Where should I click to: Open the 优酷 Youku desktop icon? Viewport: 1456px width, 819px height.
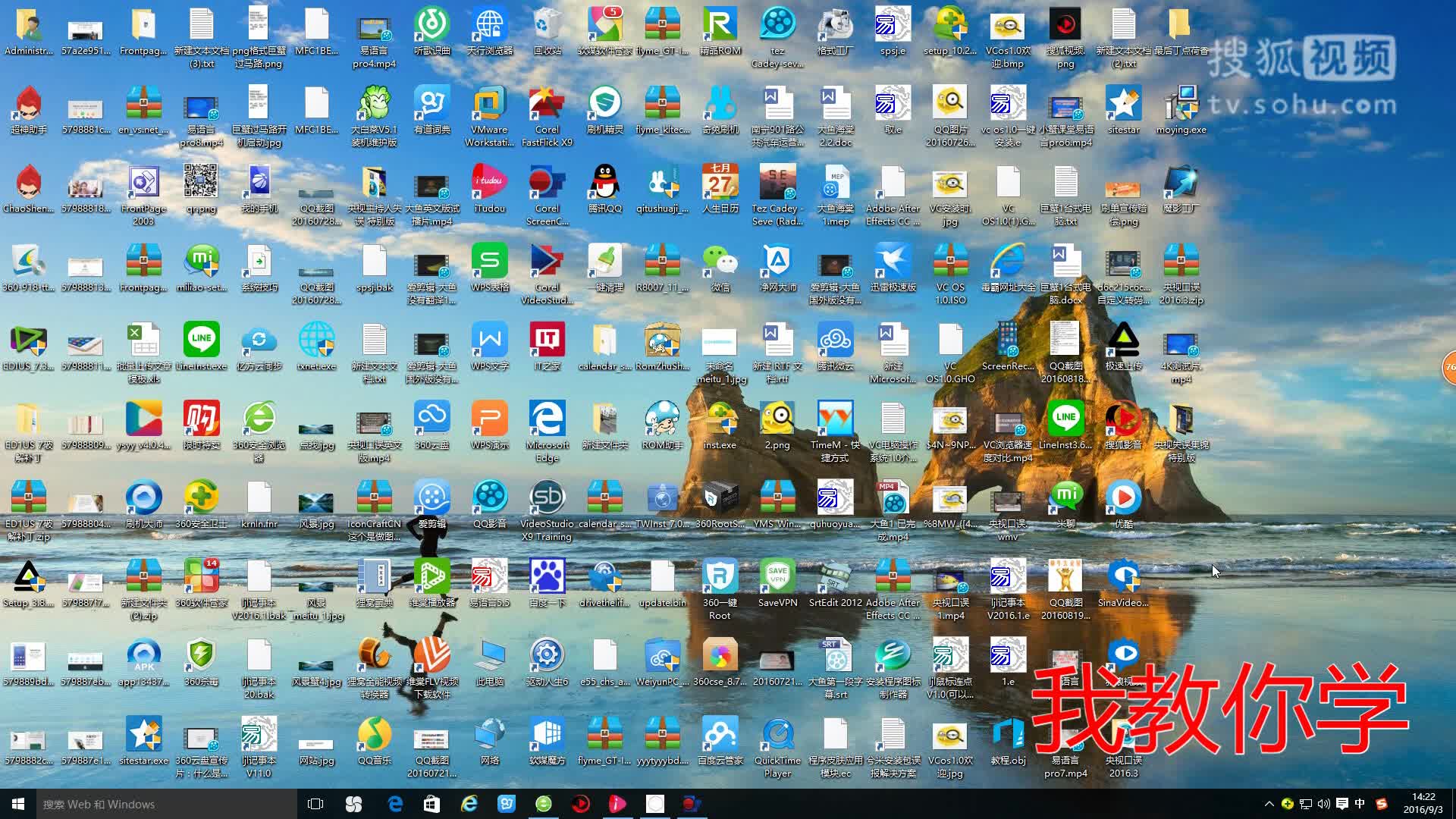tap(1123, 504)
